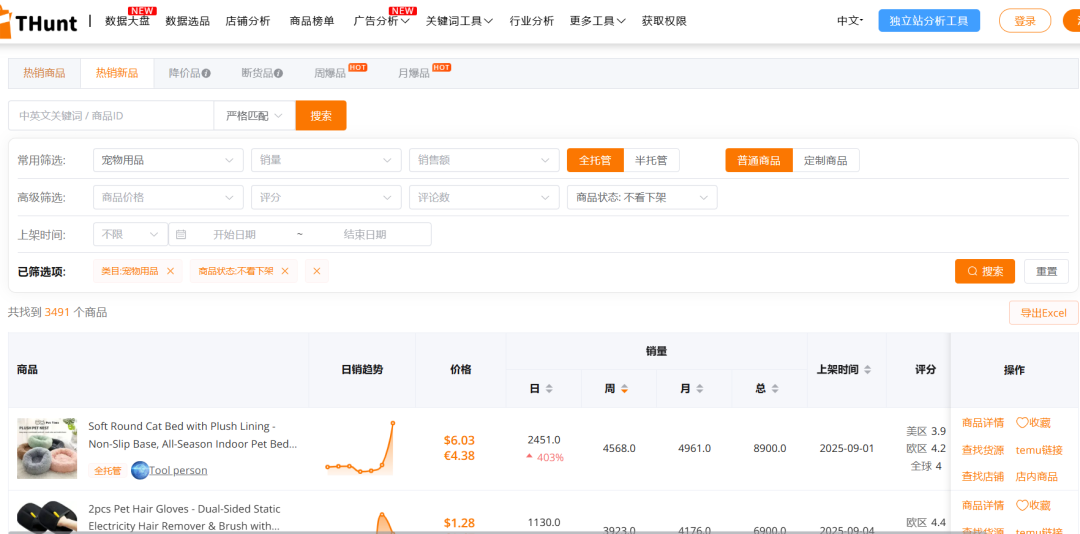
Task: Switch to 定制商品 product type
Action: [825, 160]
